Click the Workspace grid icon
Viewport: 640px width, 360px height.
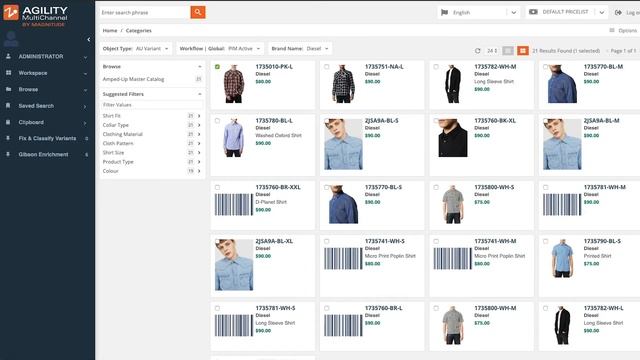pyautogui.click(x=8, y=73)
